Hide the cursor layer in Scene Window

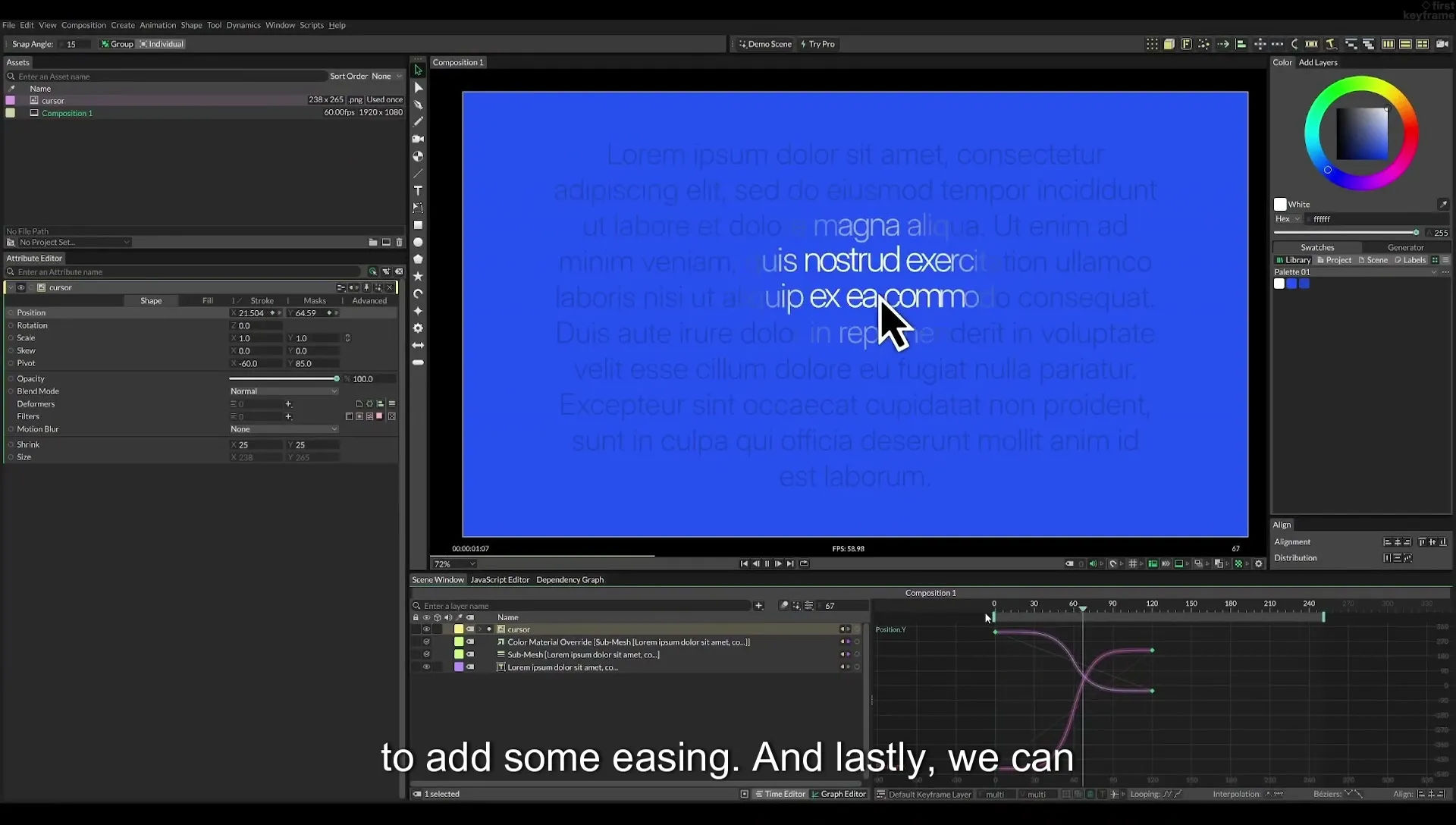pyautogui.click(x=426, y=629)
